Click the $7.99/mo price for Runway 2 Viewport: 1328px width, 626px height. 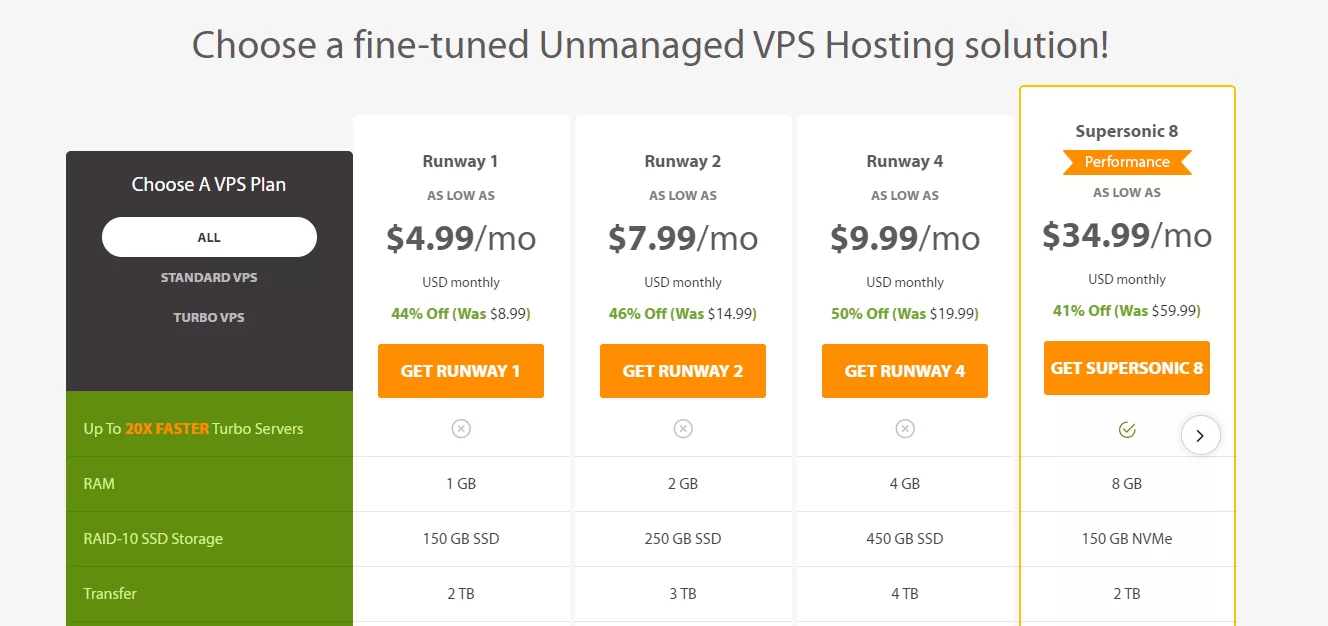[x=683, y=238]
